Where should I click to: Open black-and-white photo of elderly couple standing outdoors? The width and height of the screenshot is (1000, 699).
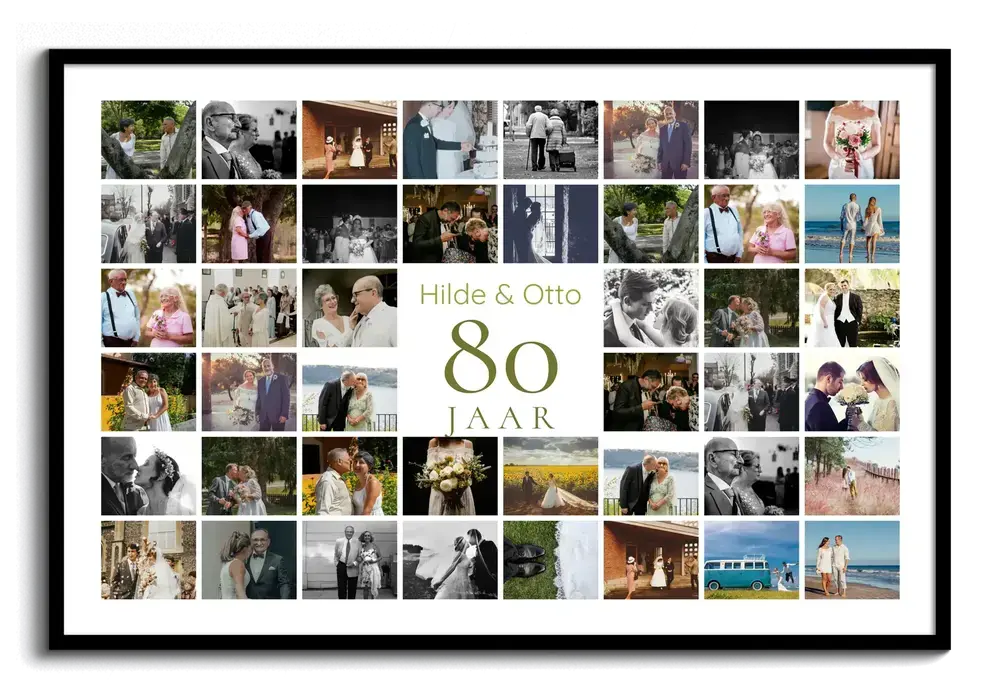click(x=349, y=560)
